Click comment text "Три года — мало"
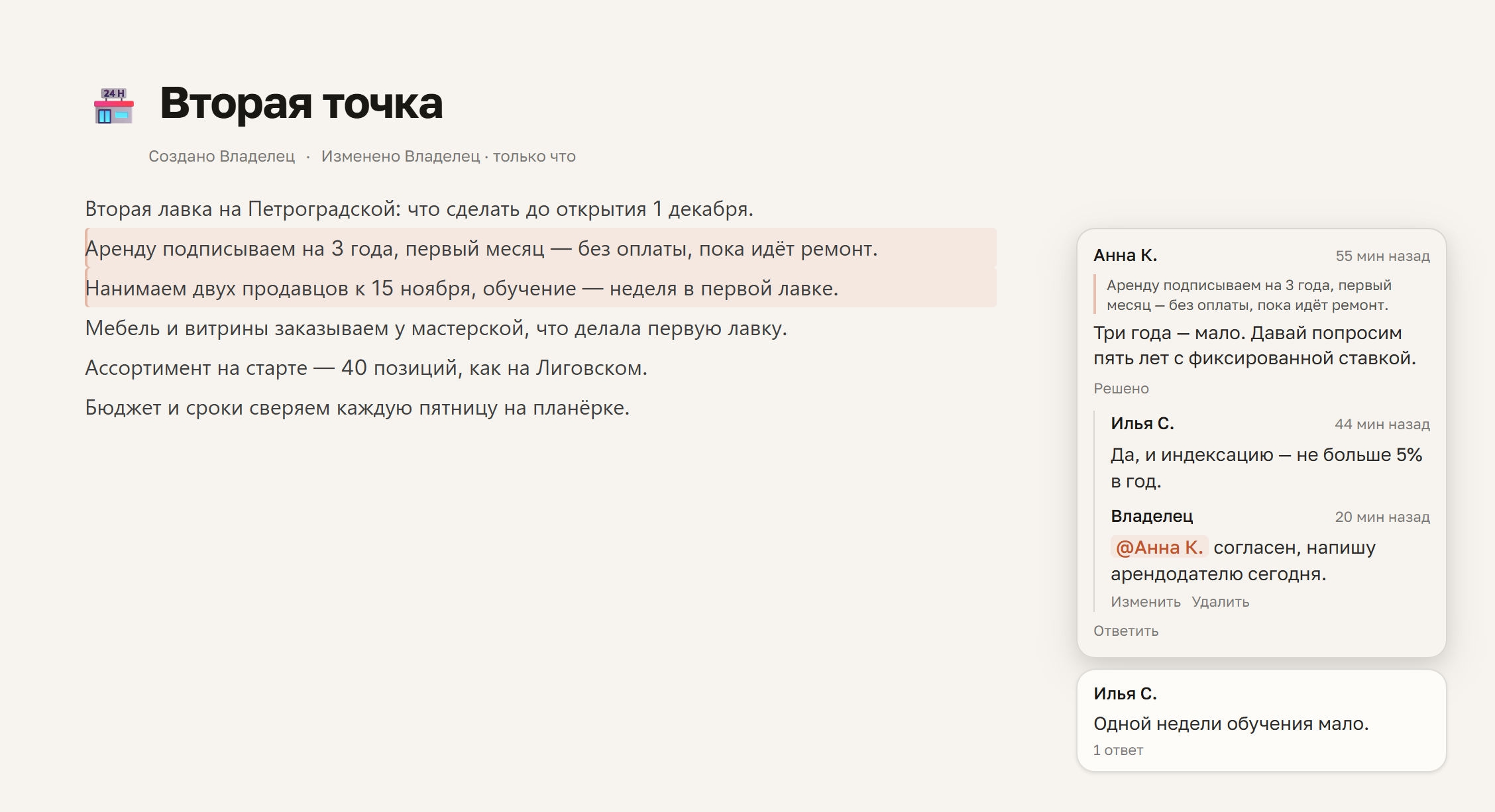Image resolution: width=1495 pixels, height=812 pixels. pos(1254,346)
